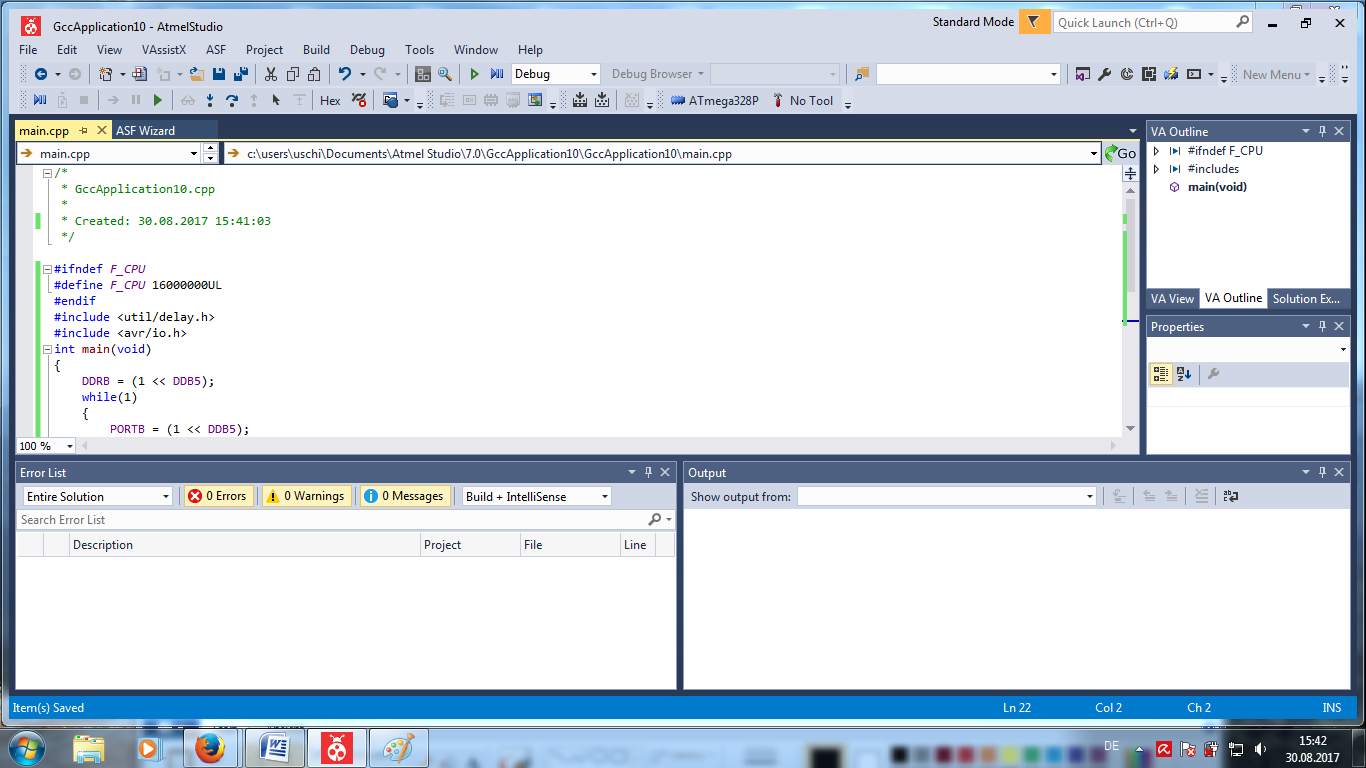Click the Cut scissors icon
The width and height of the screenshot is (1366, 768).
point(270,74)
